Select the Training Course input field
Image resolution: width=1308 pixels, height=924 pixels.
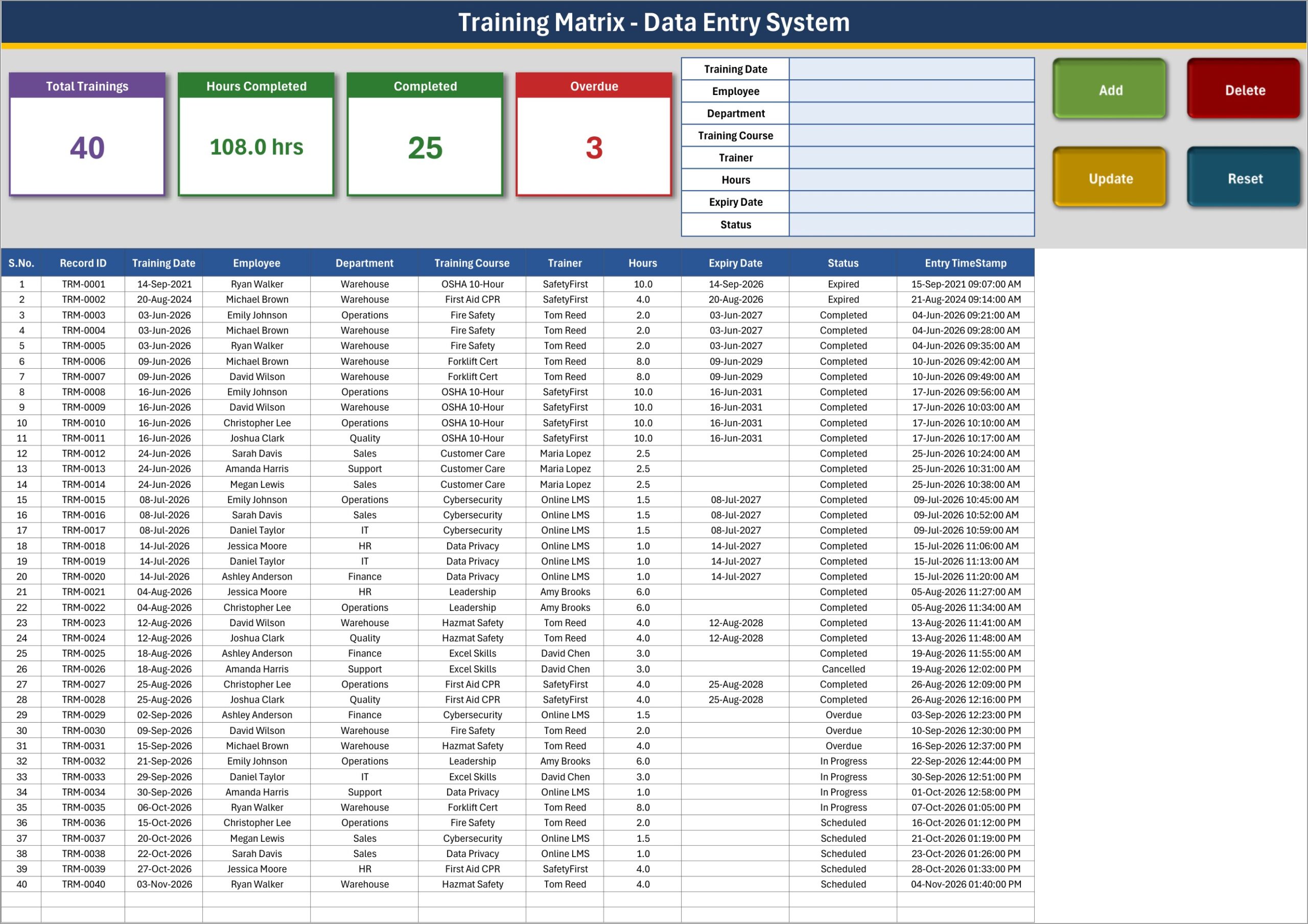click(912, 135)
